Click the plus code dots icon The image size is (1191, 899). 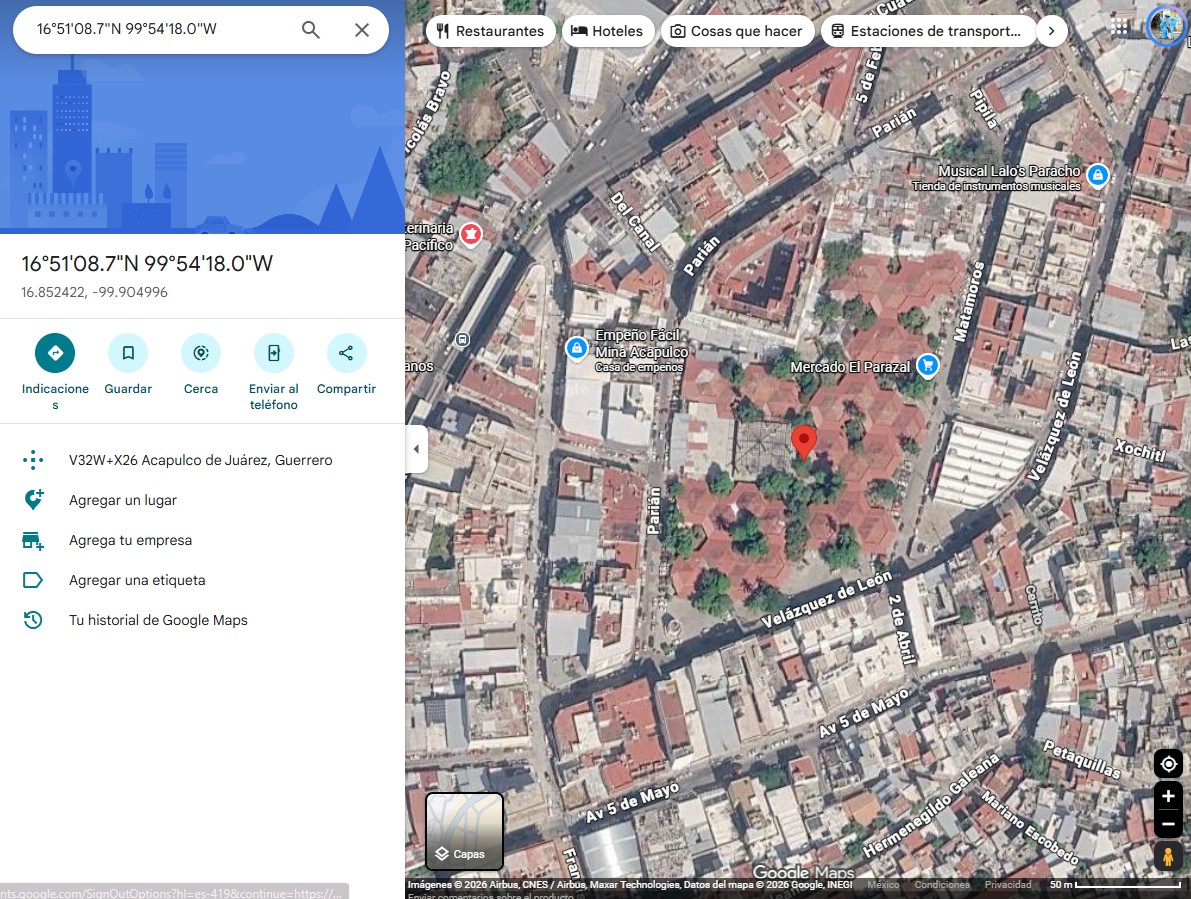pyautogui.click(x=33, y=460)
